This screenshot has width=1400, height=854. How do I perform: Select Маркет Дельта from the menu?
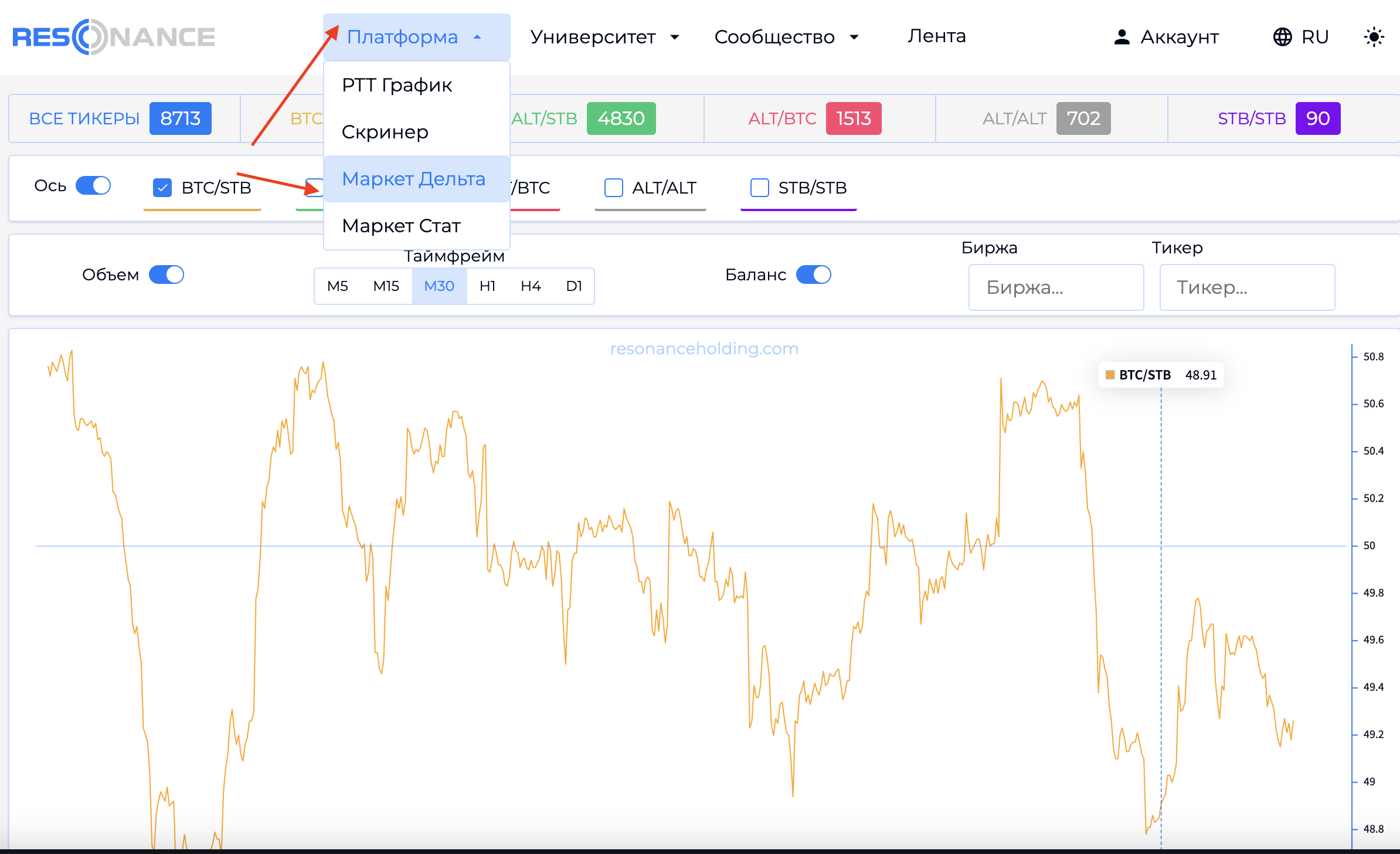(413, 179)
